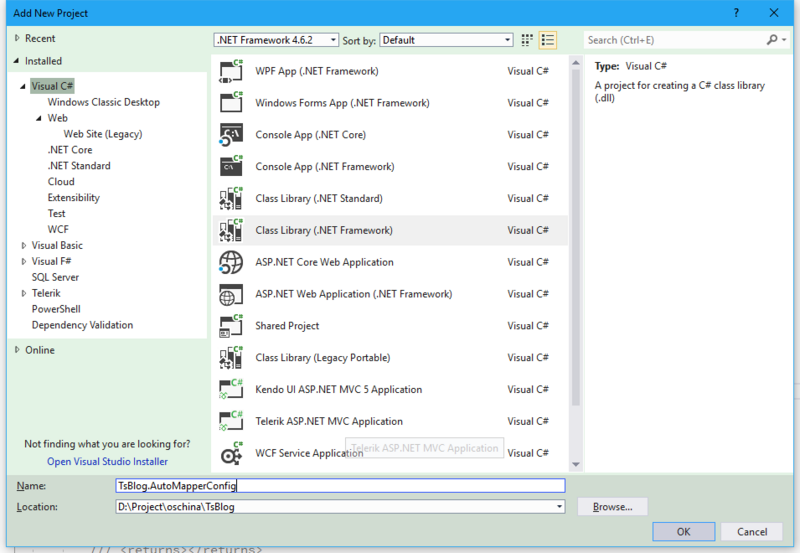800x553 pixels.
Task: Switch to small icons view
Action: click(527, 40)
